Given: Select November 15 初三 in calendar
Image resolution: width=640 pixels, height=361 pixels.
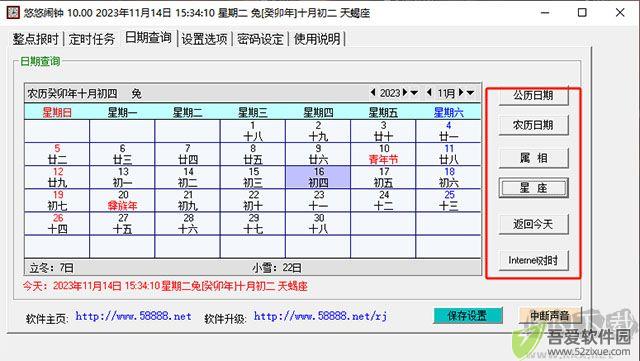Looking at the screenshot, I should 253,177.
